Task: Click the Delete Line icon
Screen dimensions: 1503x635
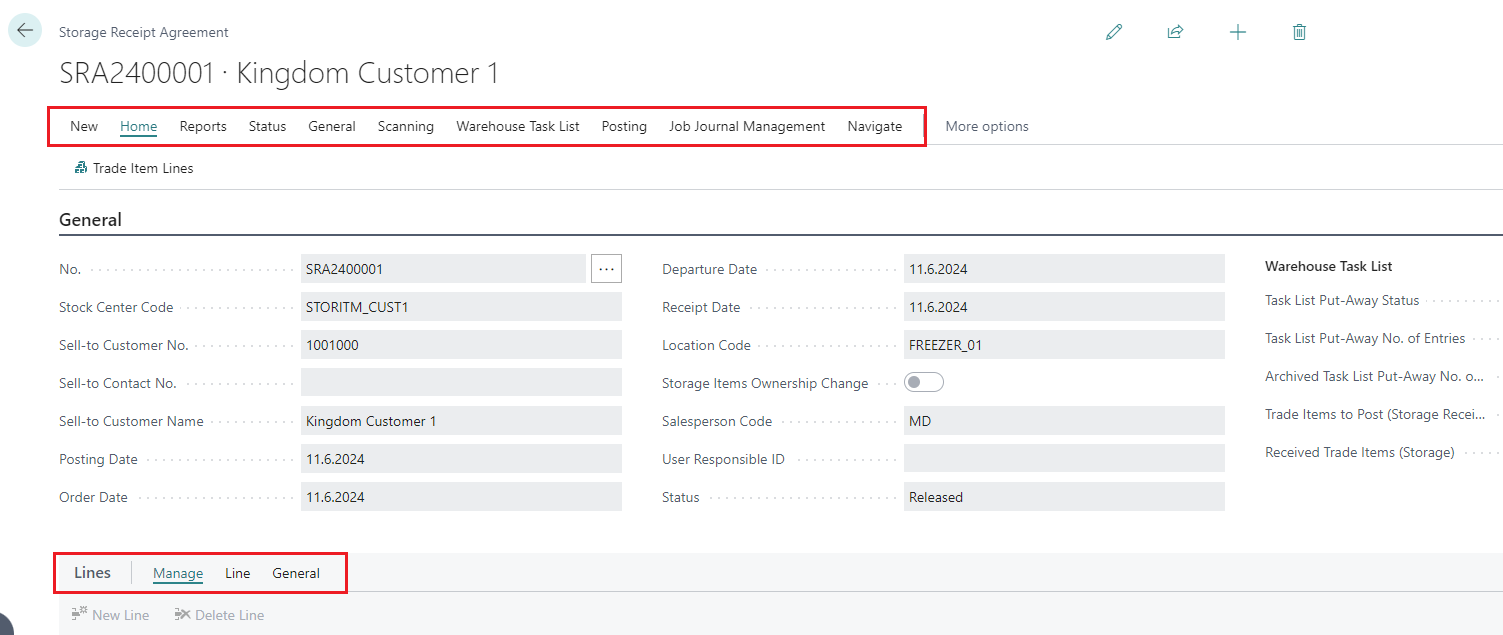Action: click(182, 615)
